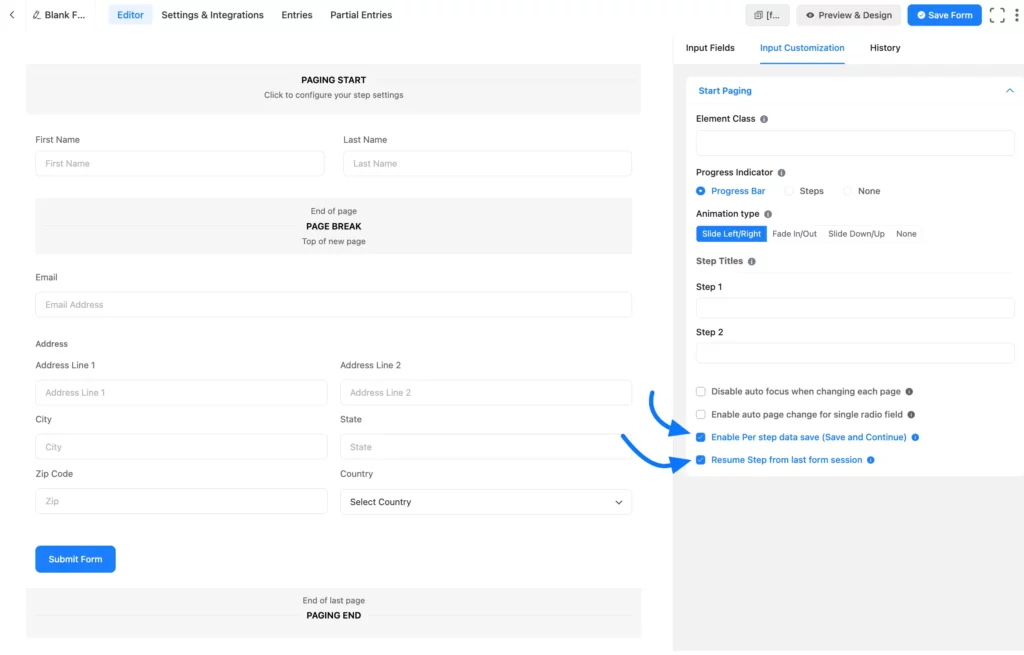Click the back arrow to exit editor
Image resolution: width=1024 pixels, height=655 pixels.
10,14
